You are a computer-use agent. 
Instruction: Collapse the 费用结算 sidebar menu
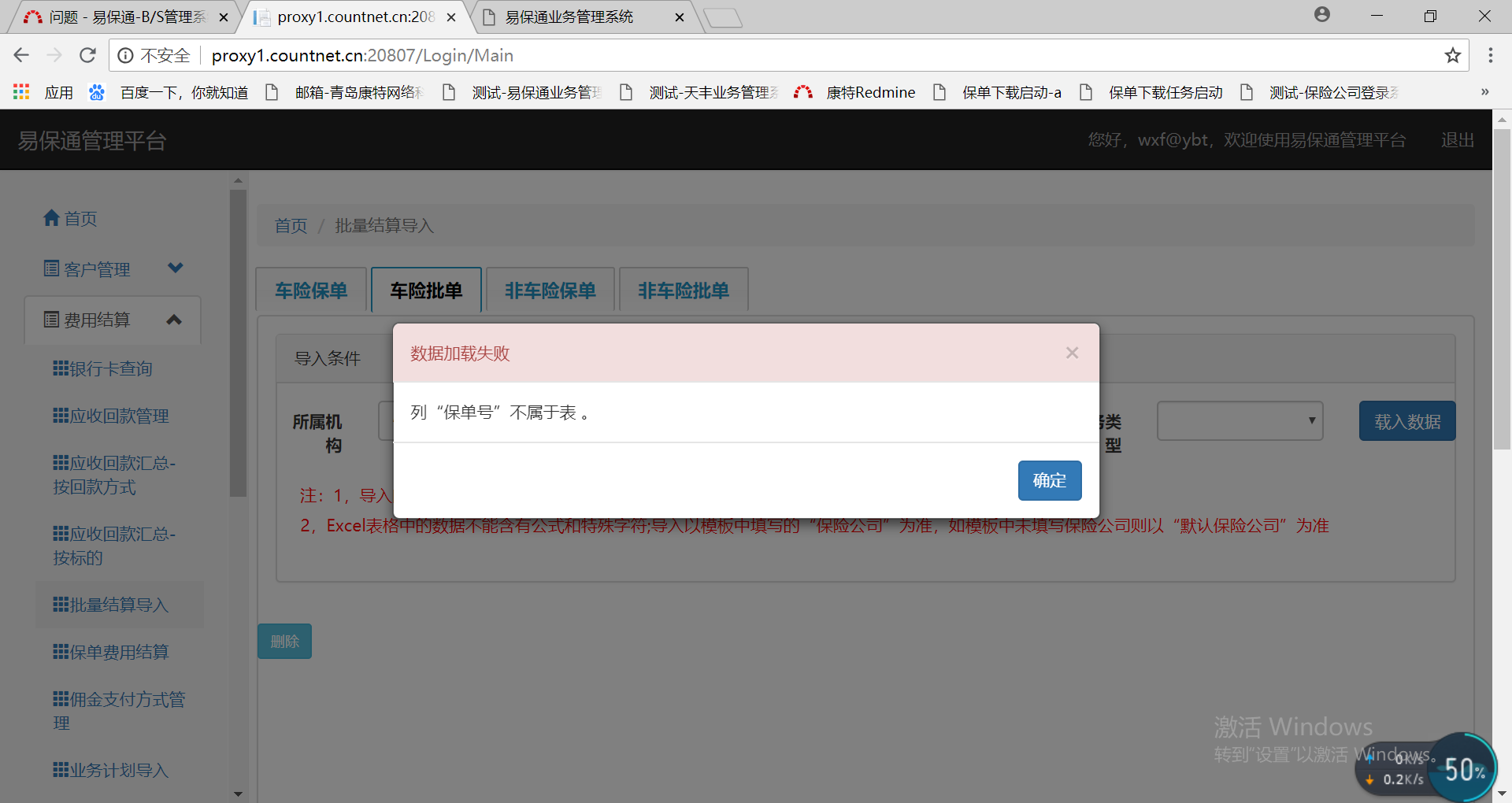point(113,320)
